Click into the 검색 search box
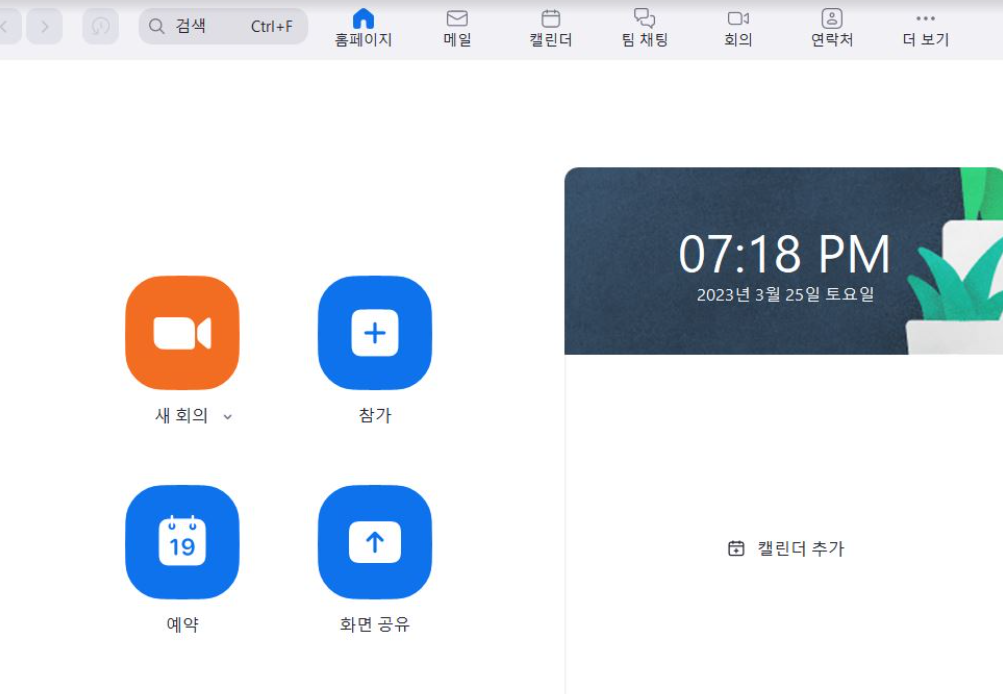 point(223,26)
